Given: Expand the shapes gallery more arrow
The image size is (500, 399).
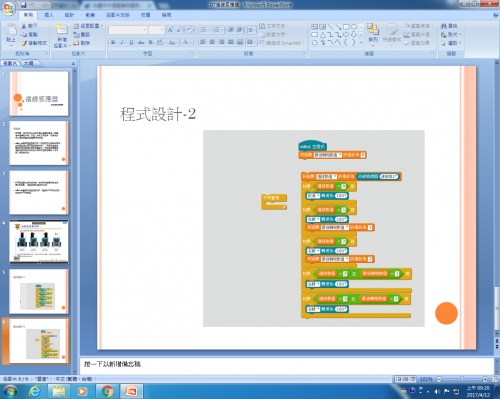Looking at the screenshot, I should [x=361, y=43].
